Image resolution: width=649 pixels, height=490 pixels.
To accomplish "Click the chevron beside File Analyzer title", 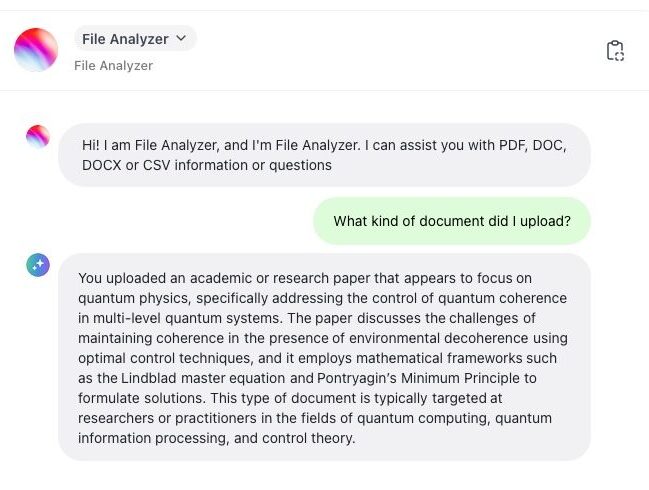I will [181, 39].
